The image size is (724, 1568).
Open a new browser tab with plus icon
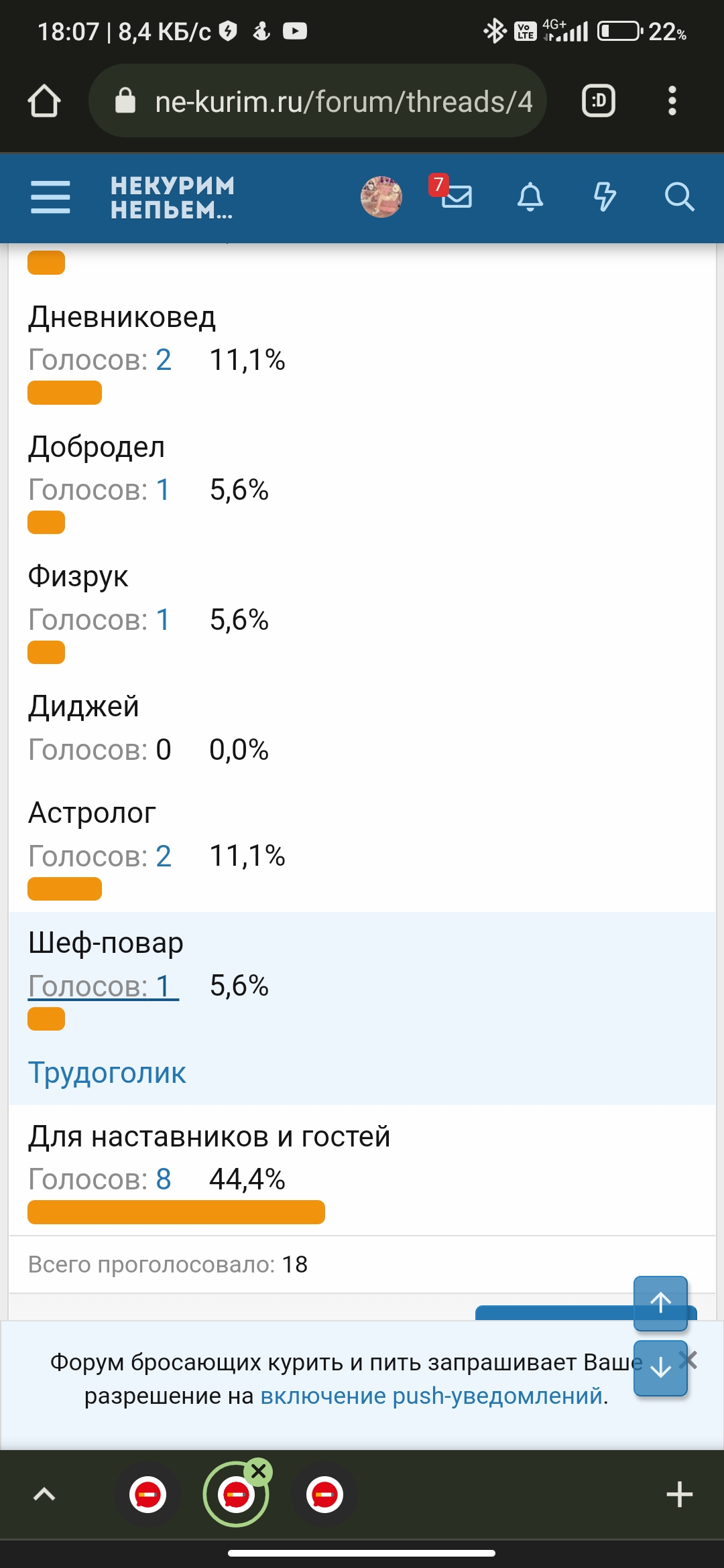point(680,1493)
